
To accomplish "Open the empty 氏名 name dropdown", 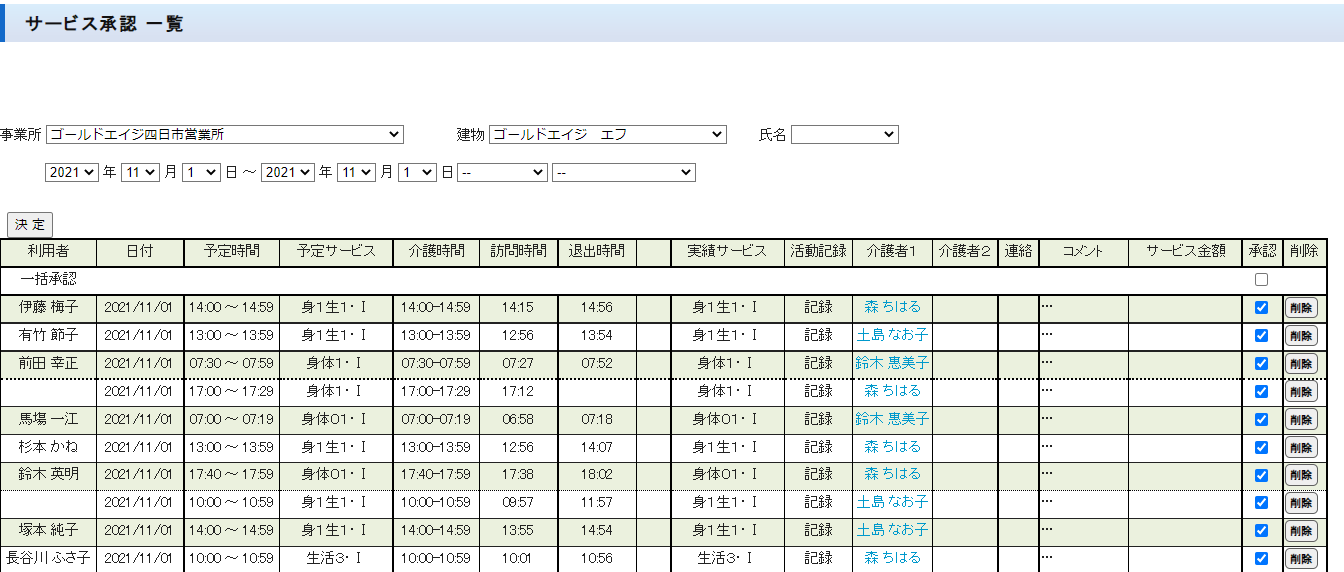I will pyautogui.click(x=844, y=134).
